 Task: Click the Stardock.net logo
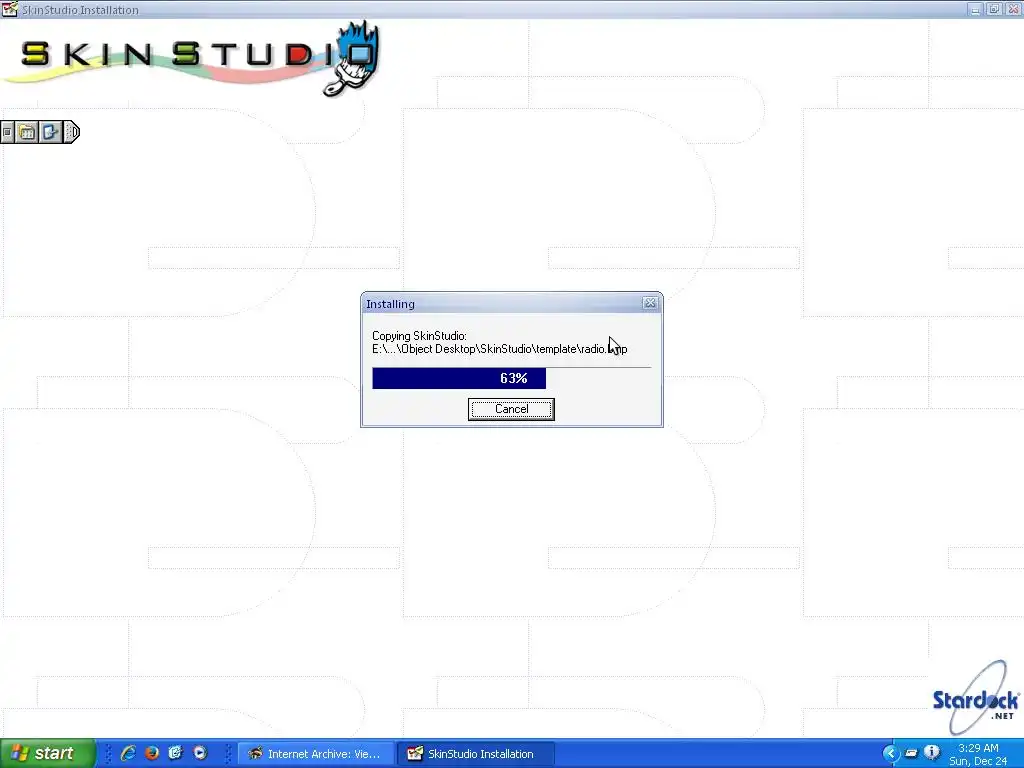tap(976, 699)
